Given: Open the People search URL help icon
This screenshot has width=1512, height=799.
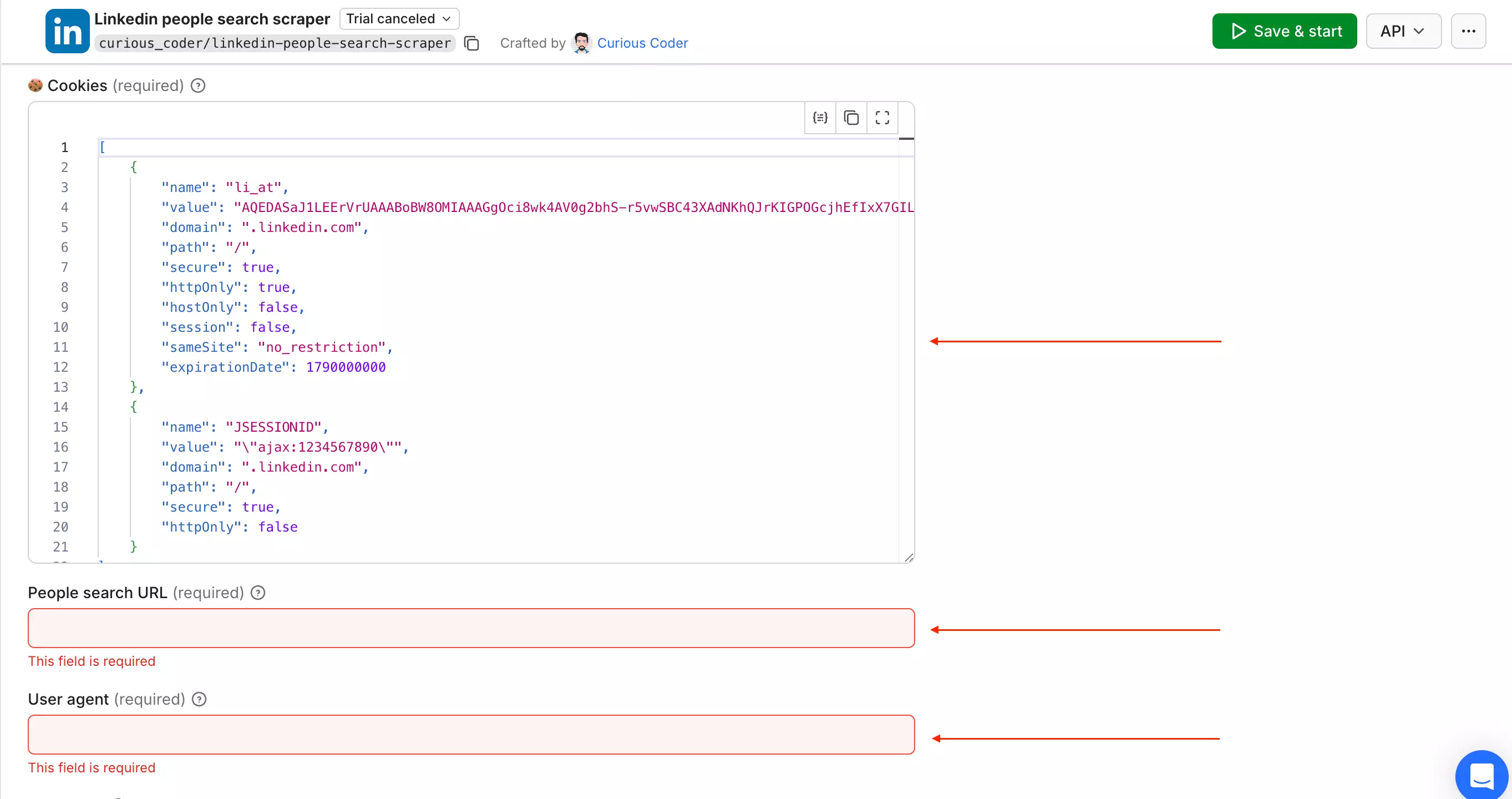Looking at the screenshot, I should (x=258, y=593).
